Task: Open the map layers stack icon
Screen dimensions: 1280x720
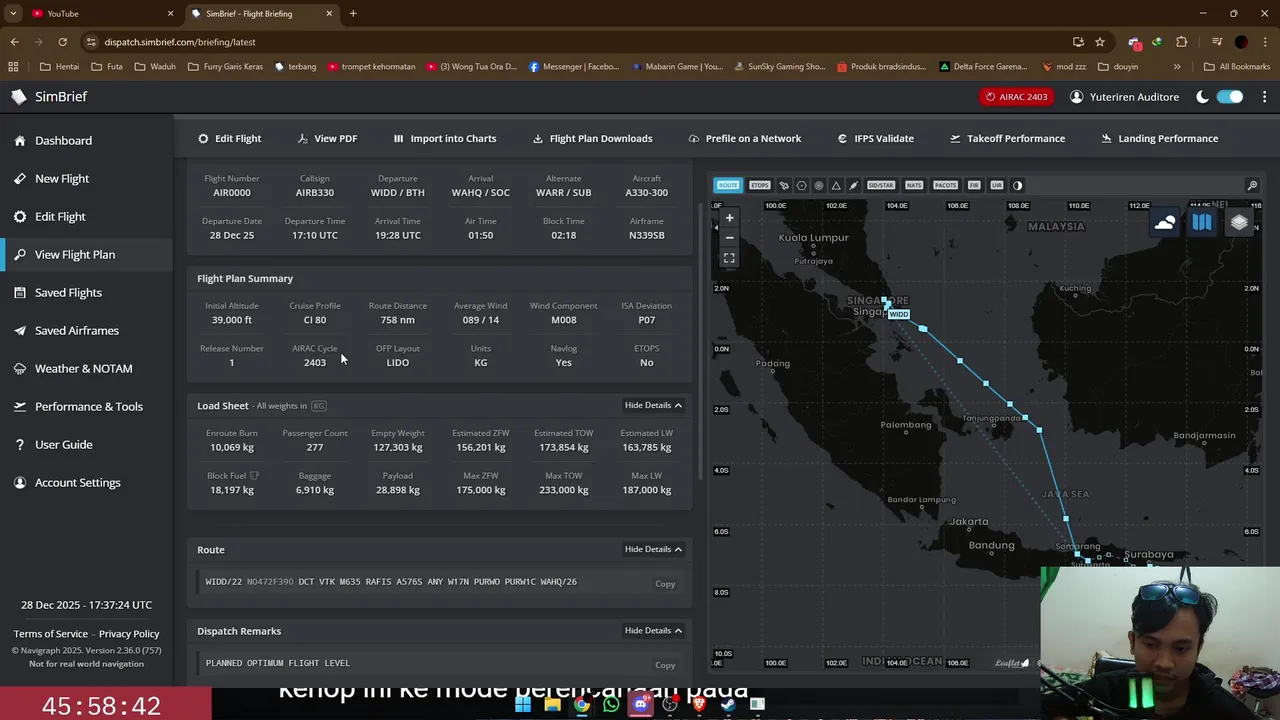Action: 1239,223
